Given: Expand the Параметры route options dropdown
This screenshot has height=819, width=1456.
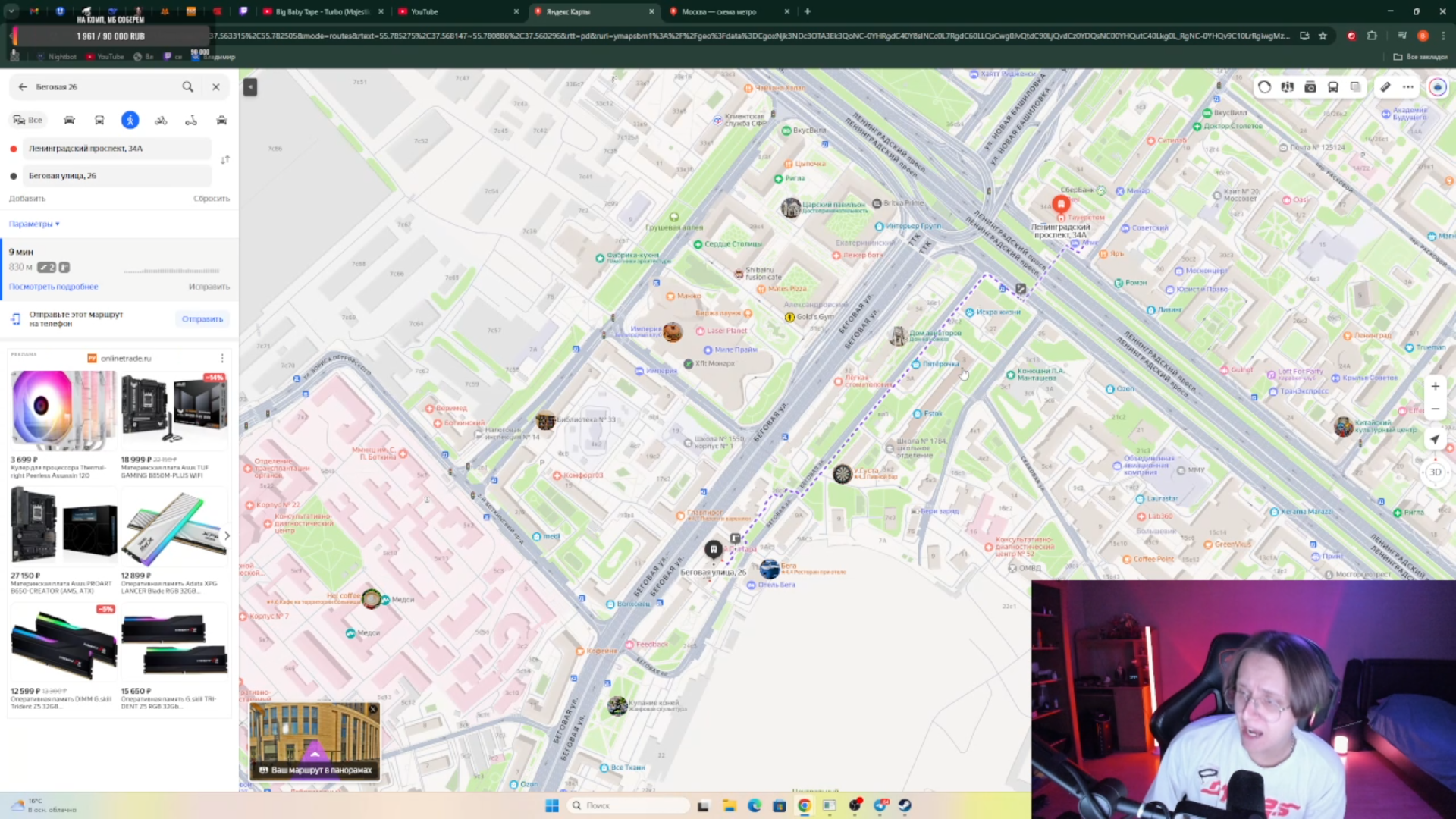Looking at the screenshot, I should (34, 224).
